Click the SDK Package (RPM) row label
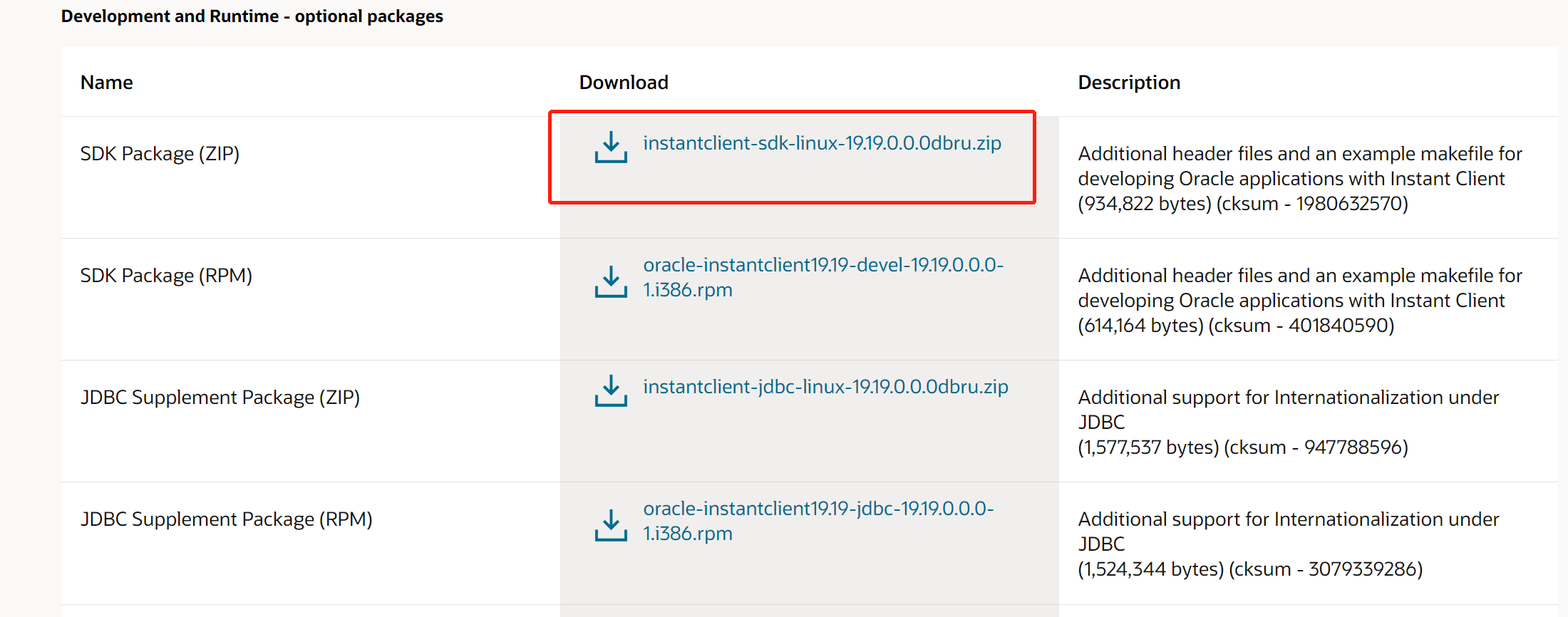Screen dimensions: 1568x617 166,275
